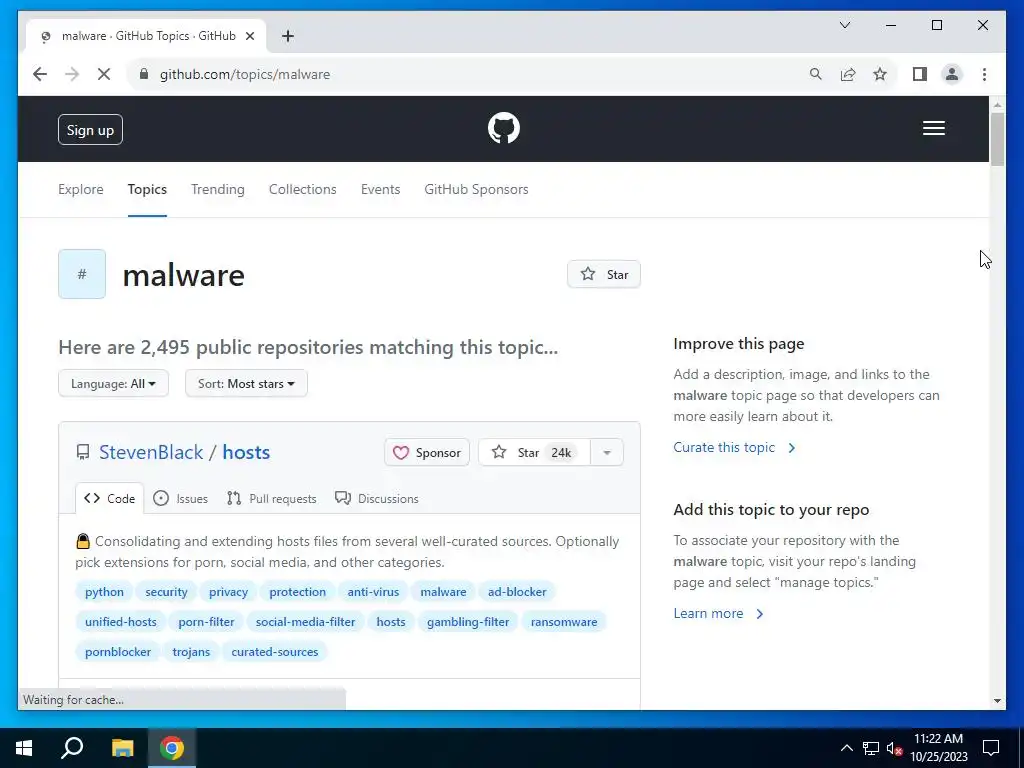Go to the Explore tab
The image size is (1024, 768).
(x=80, y=189)
